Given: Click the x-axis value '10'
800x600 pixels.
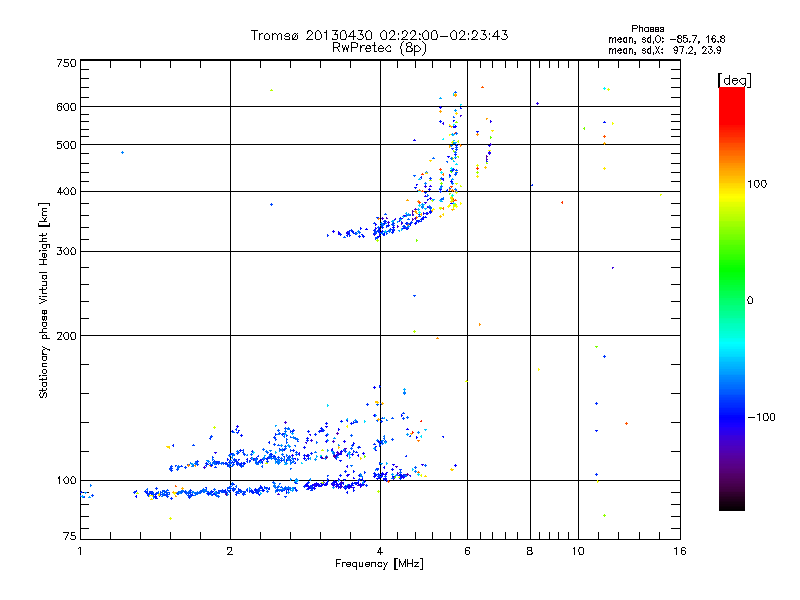Looking at the screenshot, I should [x=578, y=551].
